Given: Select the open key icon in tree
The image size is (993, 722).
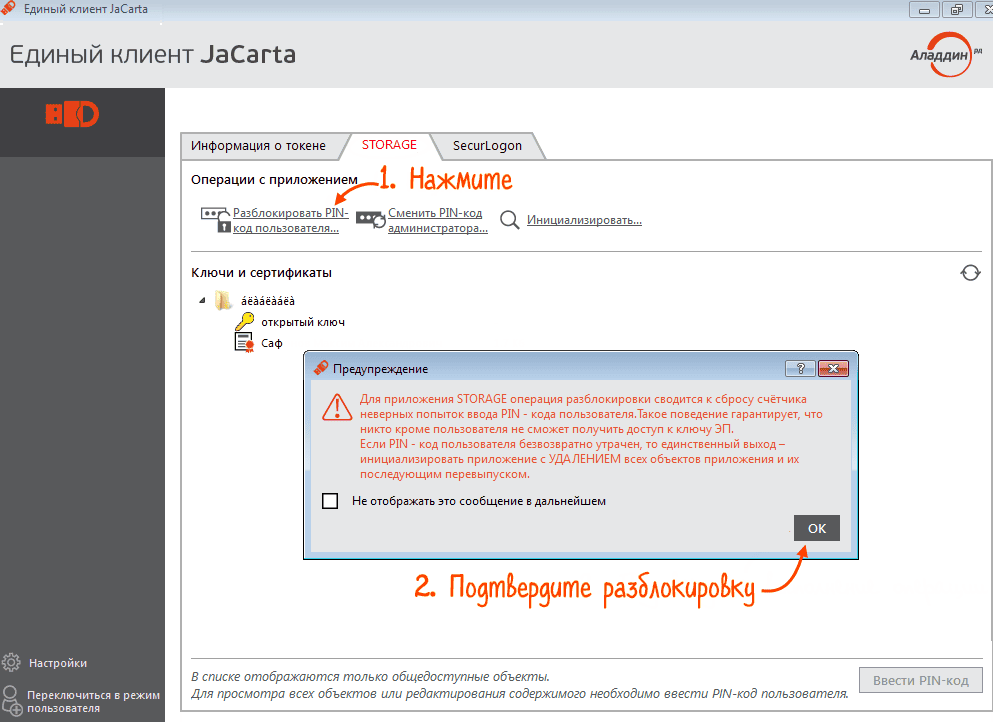Looking at the screenshot, I should (x=244, y=322).
